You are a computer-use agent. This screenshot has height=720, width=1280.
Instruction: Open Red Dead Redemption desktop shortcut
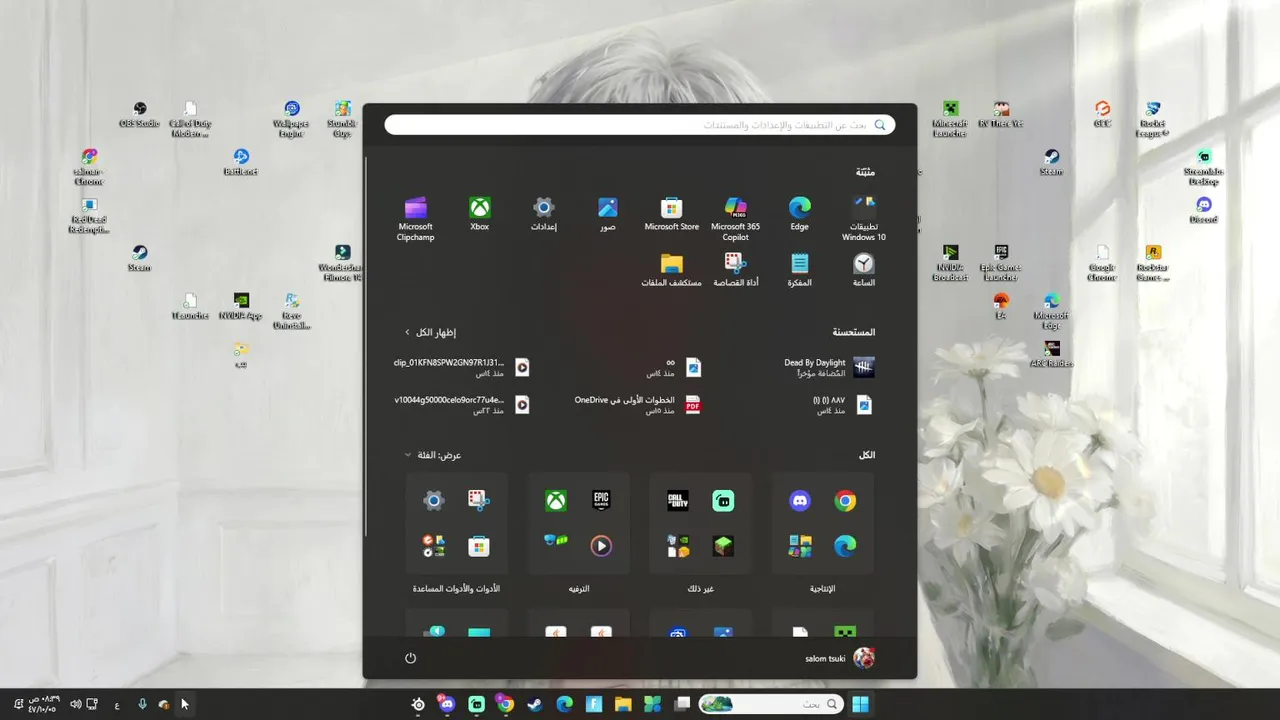(x=88, y=215)
